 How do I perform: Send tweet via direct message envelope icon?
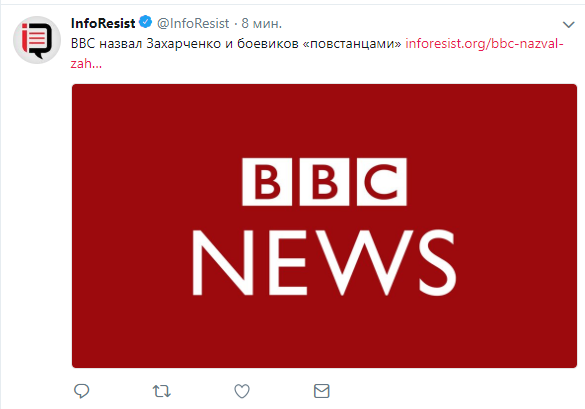click(x=322, y=391)
